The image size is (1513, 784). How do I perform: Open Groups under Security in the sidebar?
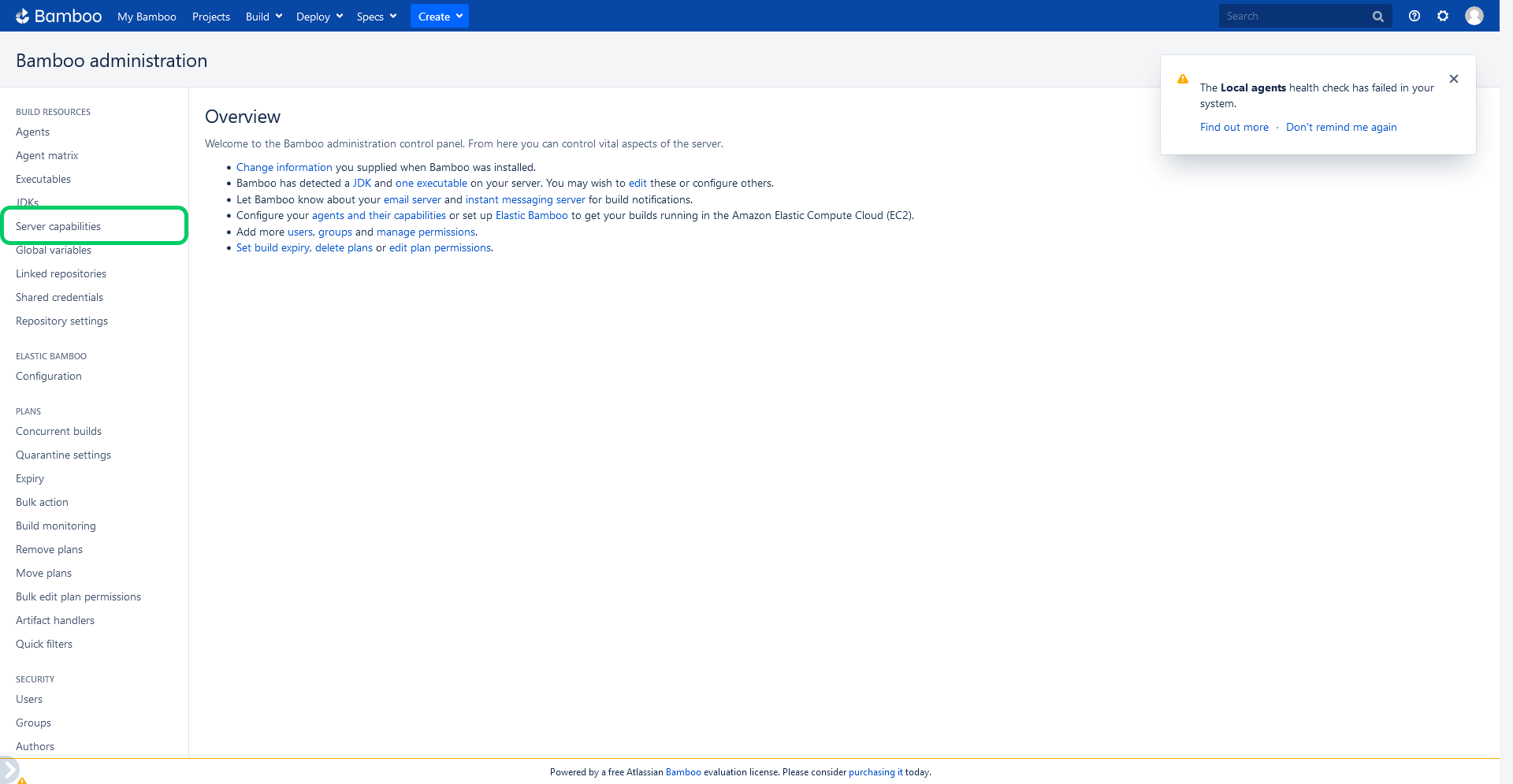(33, 723)
